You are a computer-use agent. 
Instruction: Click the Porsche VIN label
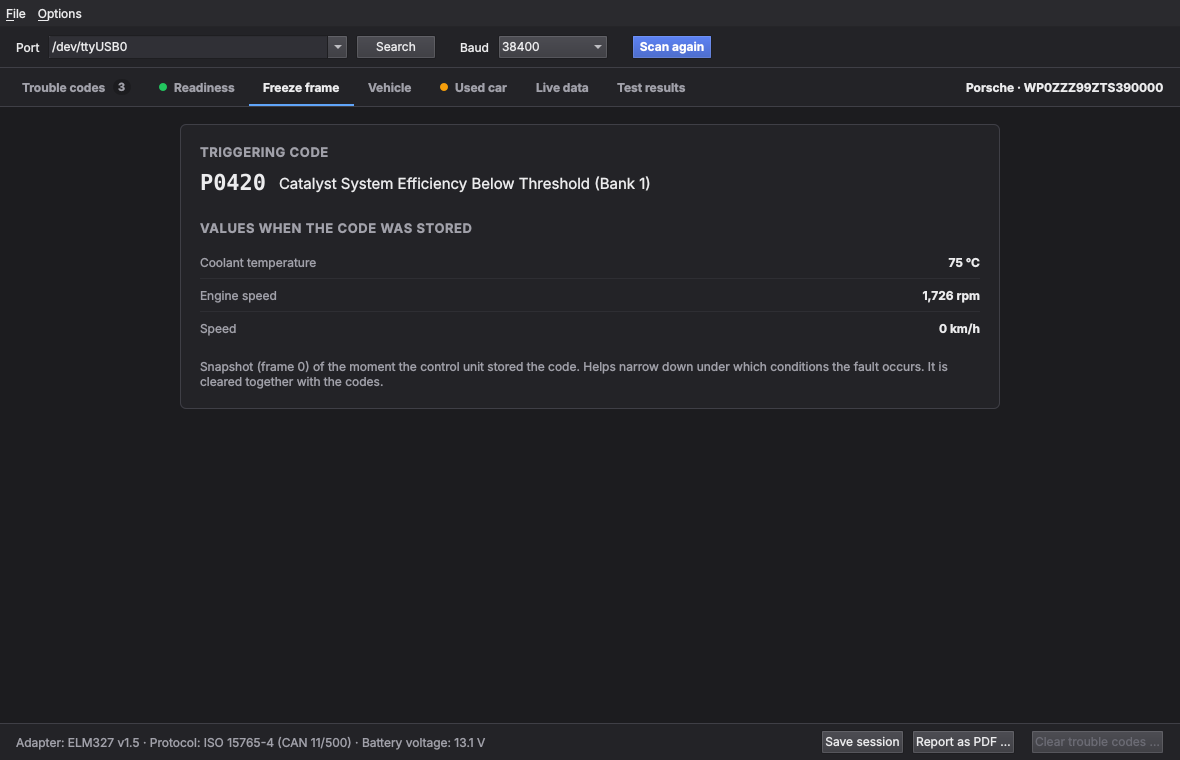(1064, 87)
